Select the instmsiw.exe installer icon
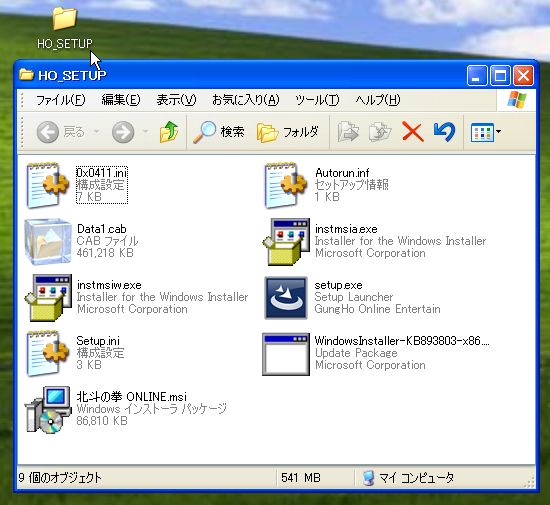Image resolution: width=550 pixels, height=505 pixels. click(48, 297)
